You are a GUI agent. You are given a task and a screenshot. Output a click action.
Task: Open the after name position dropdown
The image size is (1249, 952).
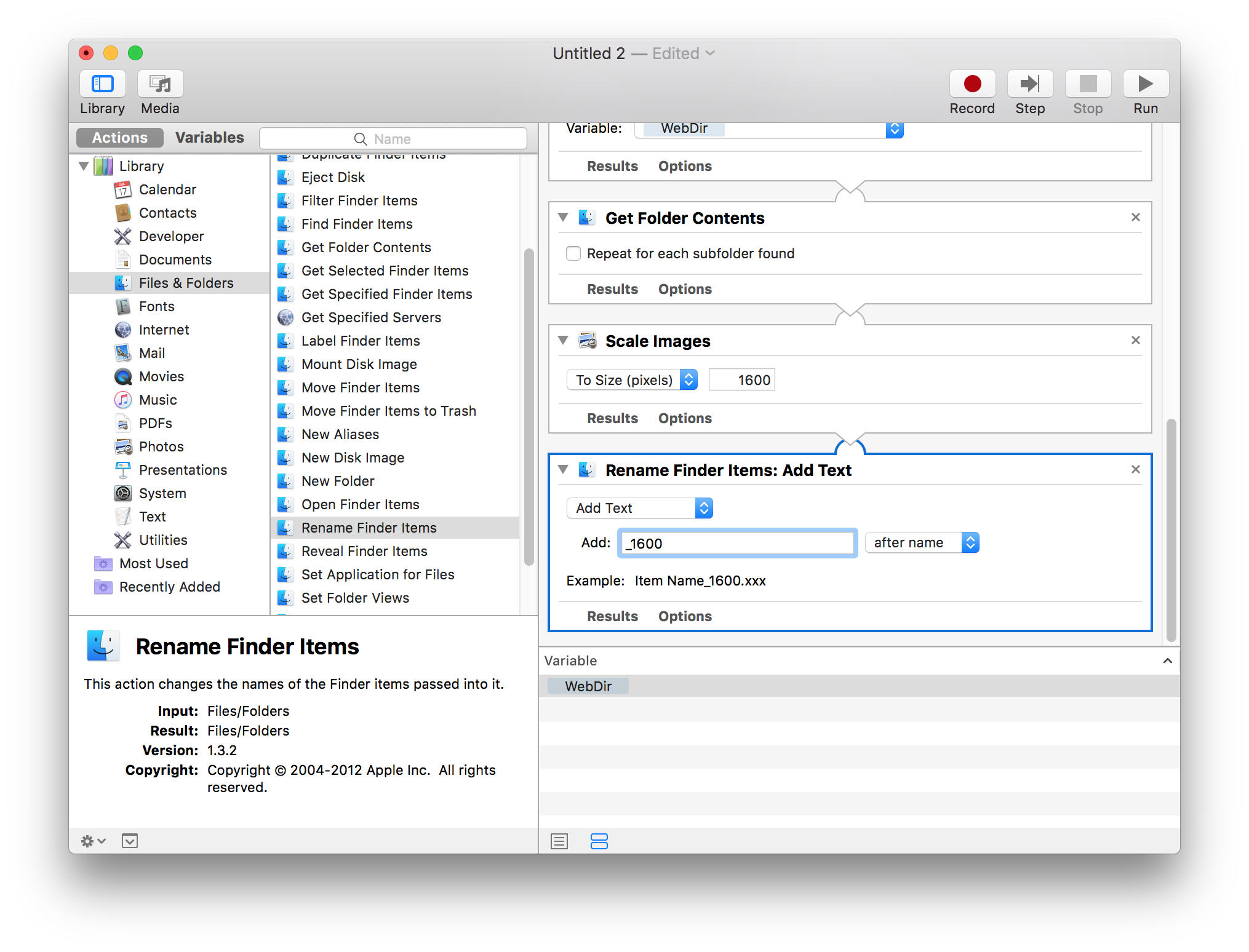921,542
